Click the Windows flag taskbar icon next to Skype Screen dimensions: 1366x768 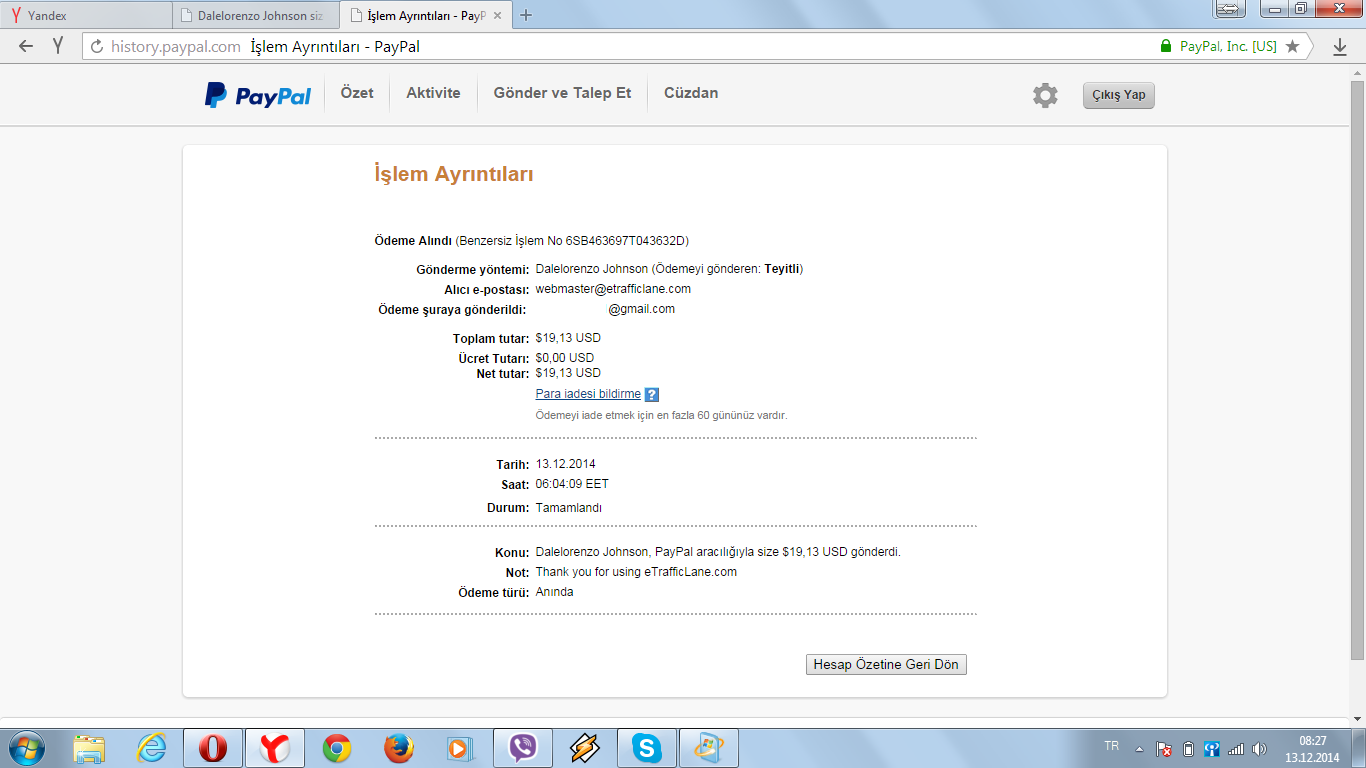coord(709,748)
